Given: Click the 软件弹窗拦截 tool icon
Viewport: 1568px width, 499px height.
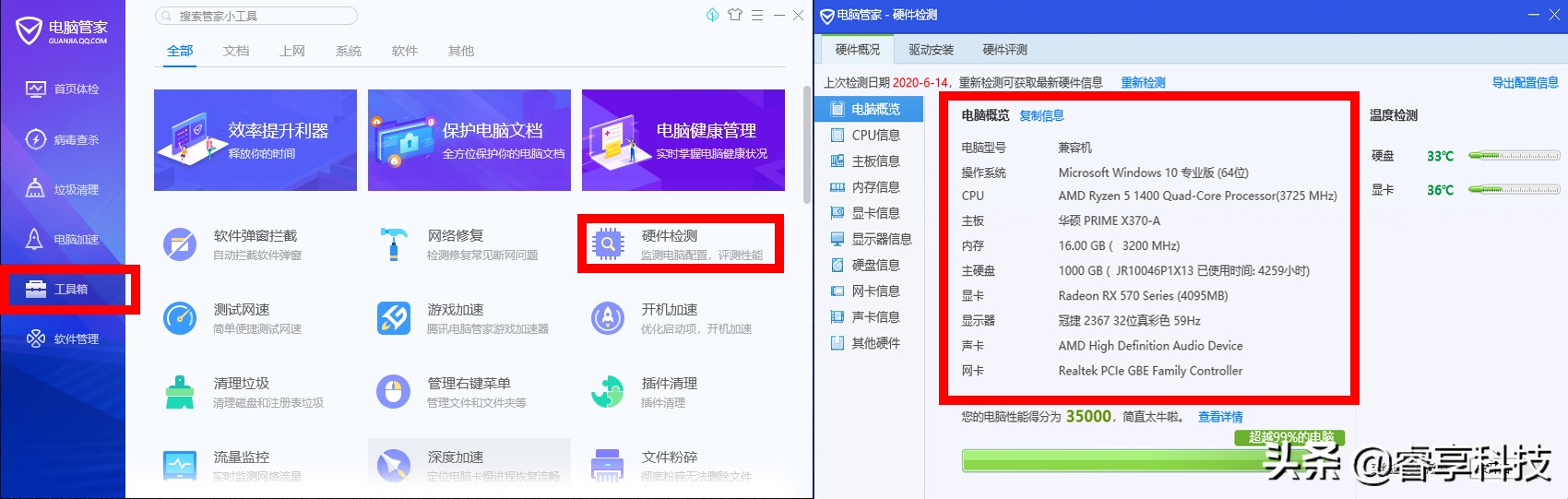Looking at the screenshot, I should pyautogui.click(x=180, y=244).
